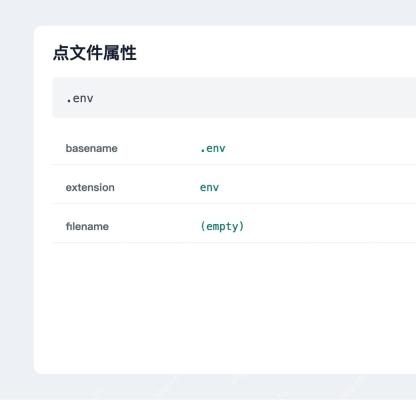This screenshot has width=416, height=416.
Task: Click the filename value '(empty)'
Action: point(222,226)
